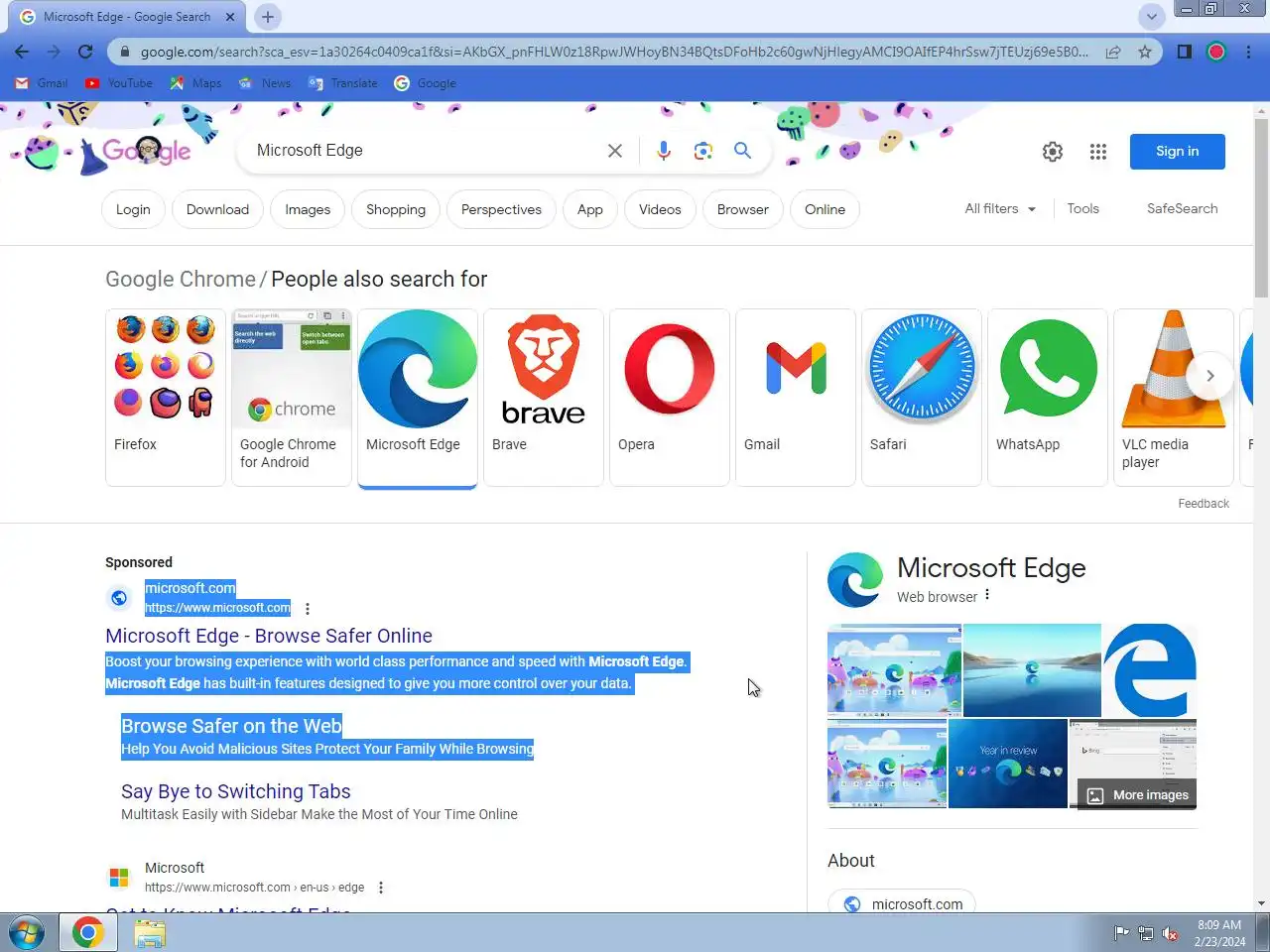Select the Safari related search card
Screen dimensions: 1270x952
922,397
